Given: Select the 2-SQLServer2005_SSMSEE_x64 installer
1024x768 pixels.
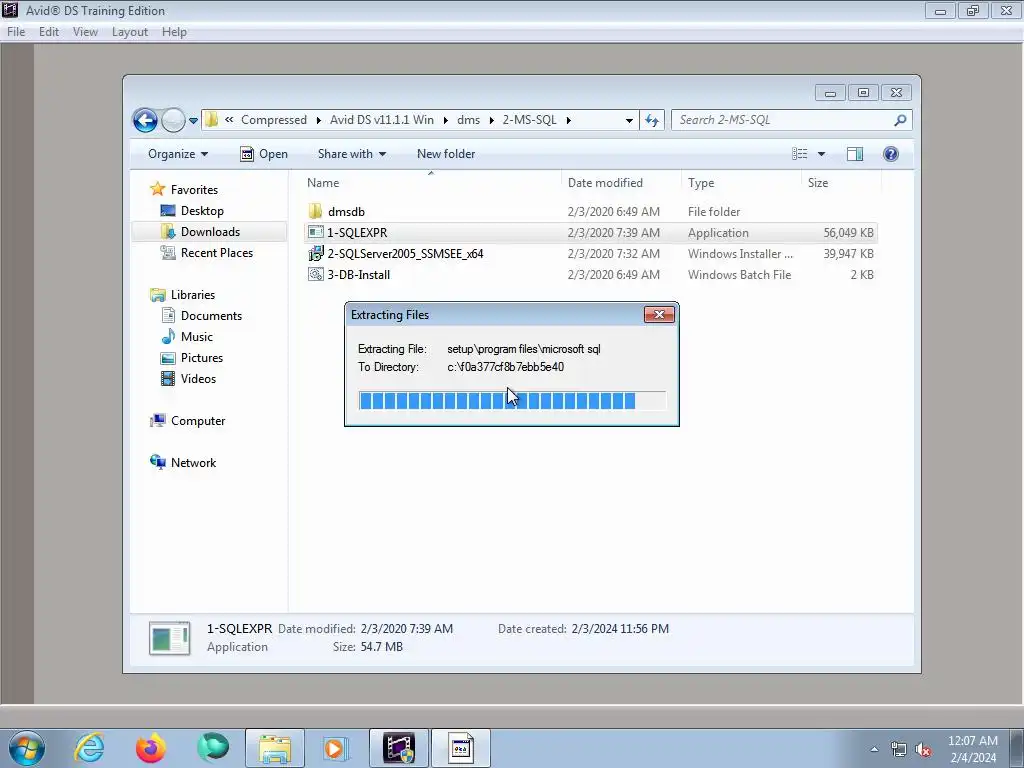Looking at the screenshot, I should pos(406,253).
